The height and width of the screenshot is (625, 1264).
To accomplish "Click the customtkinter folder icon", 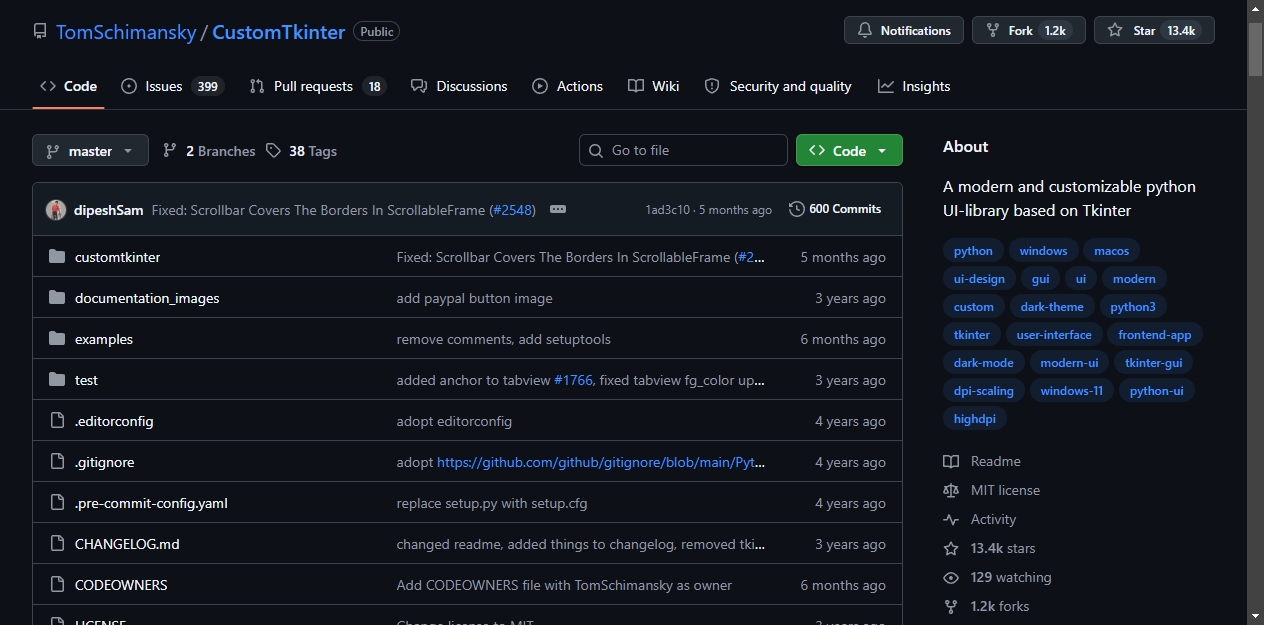I will click(x=57, y=257).
